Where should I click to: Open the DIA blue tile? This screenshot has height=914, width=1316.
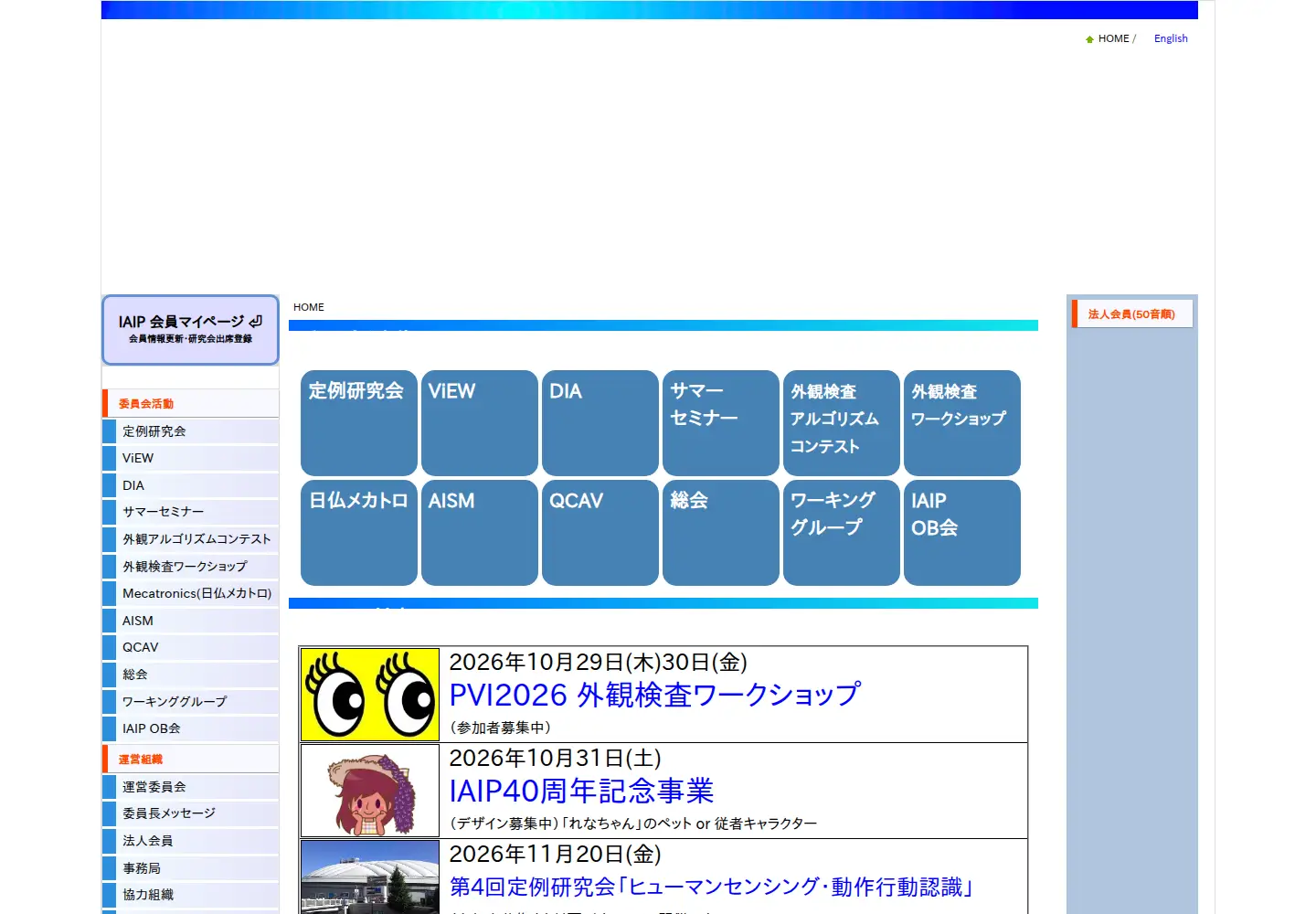pos(600,422)
